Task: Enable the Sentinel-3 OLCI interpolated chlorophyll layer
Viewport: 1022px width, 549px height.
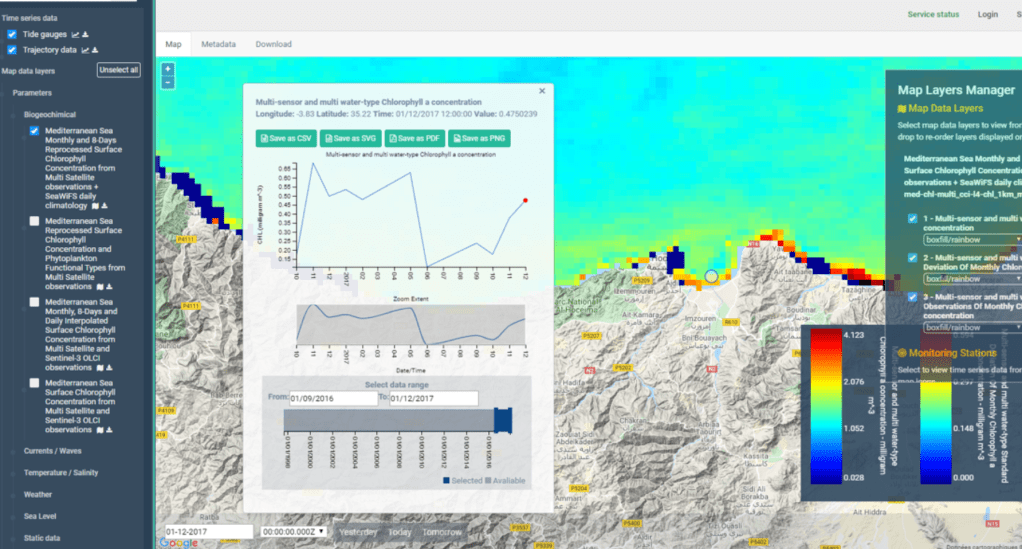Action: pos(36,302)
